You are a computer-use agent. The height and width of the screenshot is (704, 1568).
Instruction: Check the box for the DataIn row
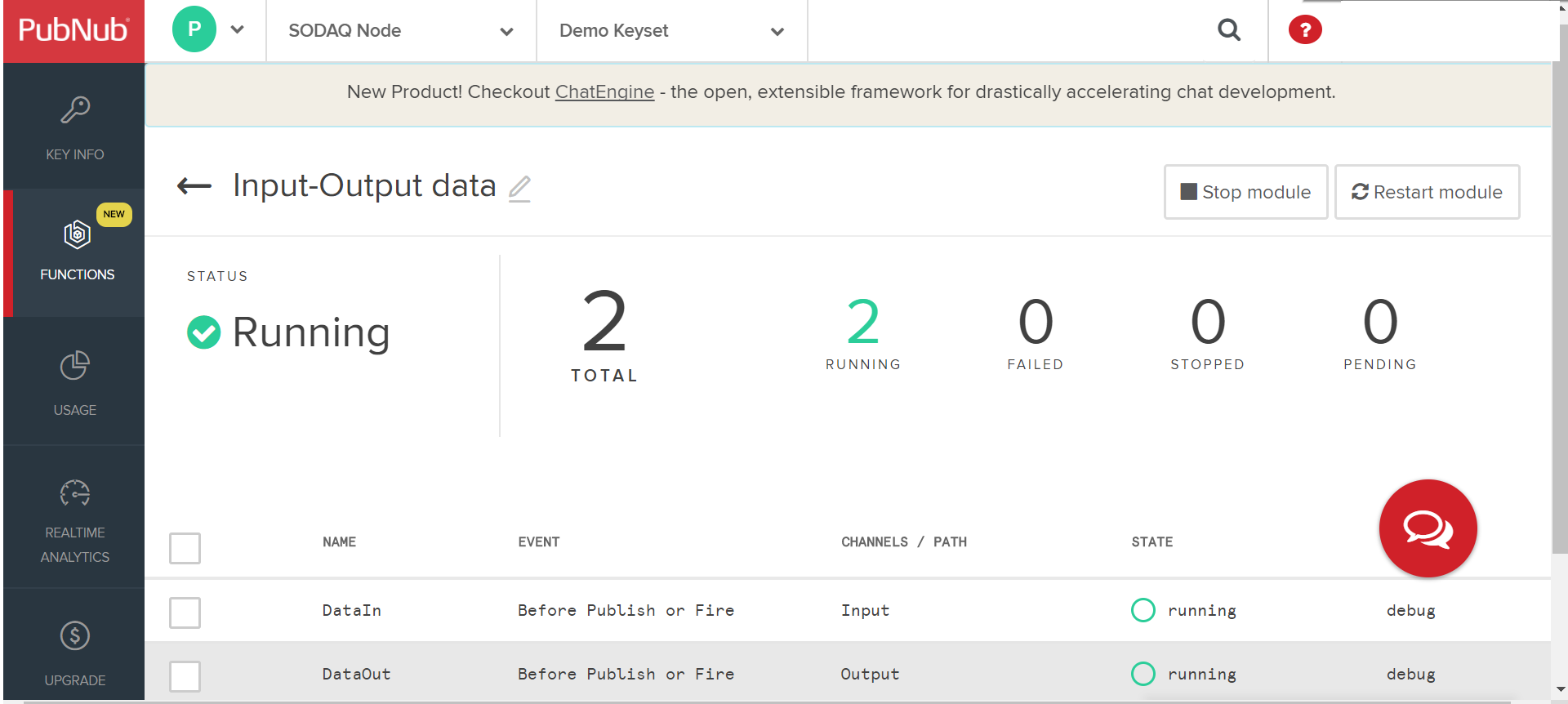(x=185, y=613)
